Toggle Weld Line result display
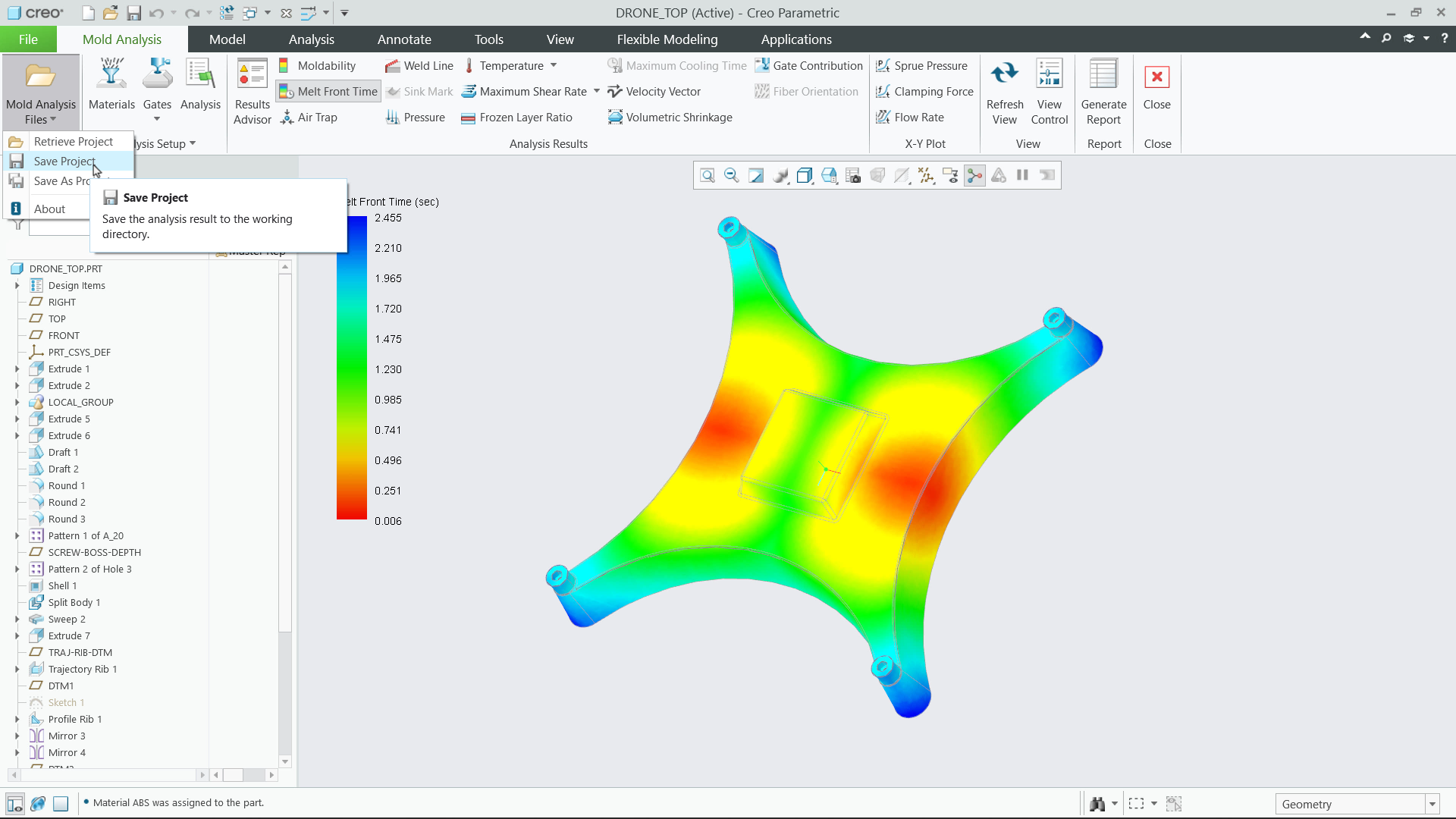1456x819 pixels. [419, 66]
